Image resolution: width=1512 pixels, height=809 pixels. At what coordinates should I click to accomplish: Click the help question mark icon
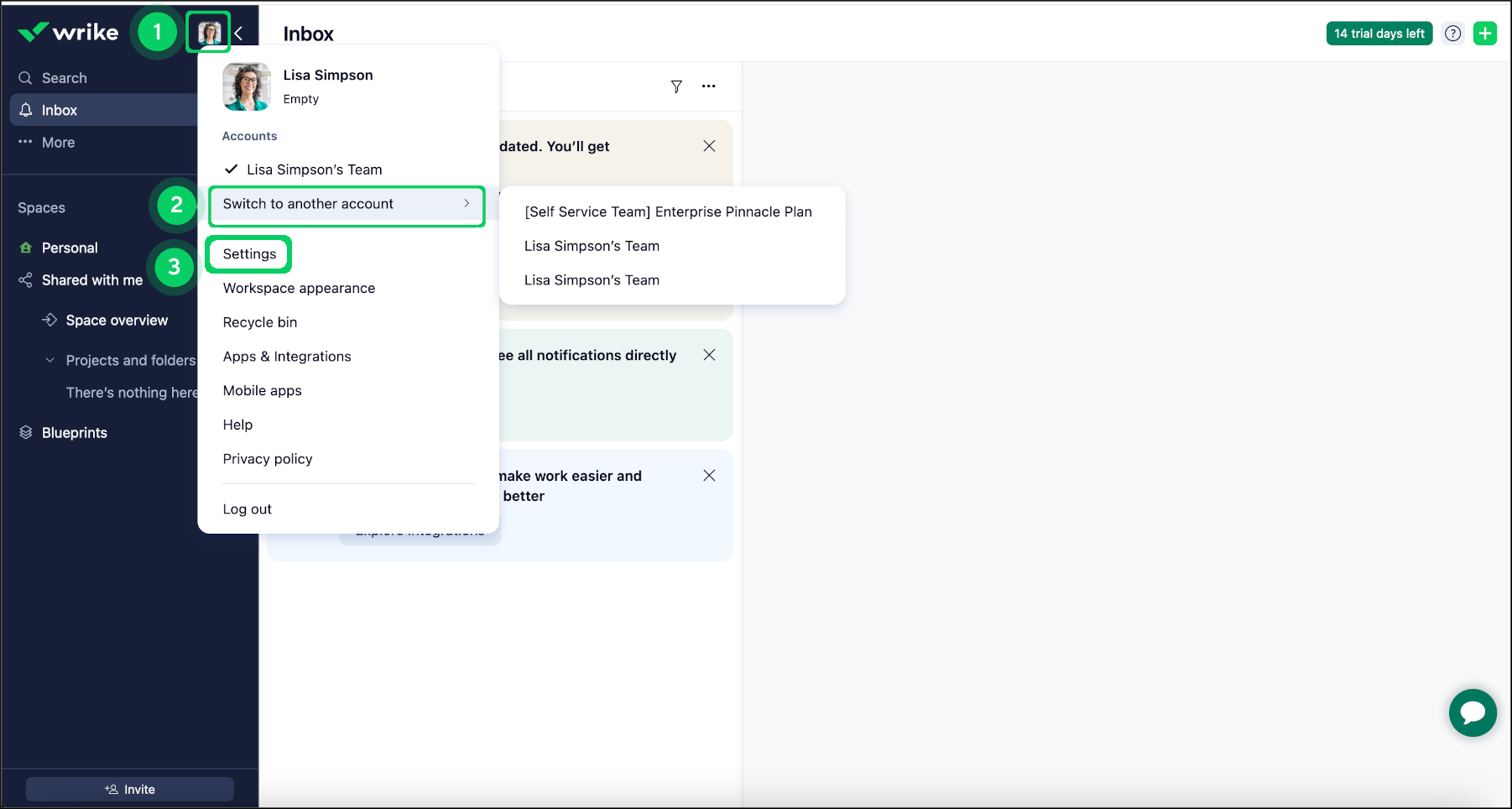1453,34
